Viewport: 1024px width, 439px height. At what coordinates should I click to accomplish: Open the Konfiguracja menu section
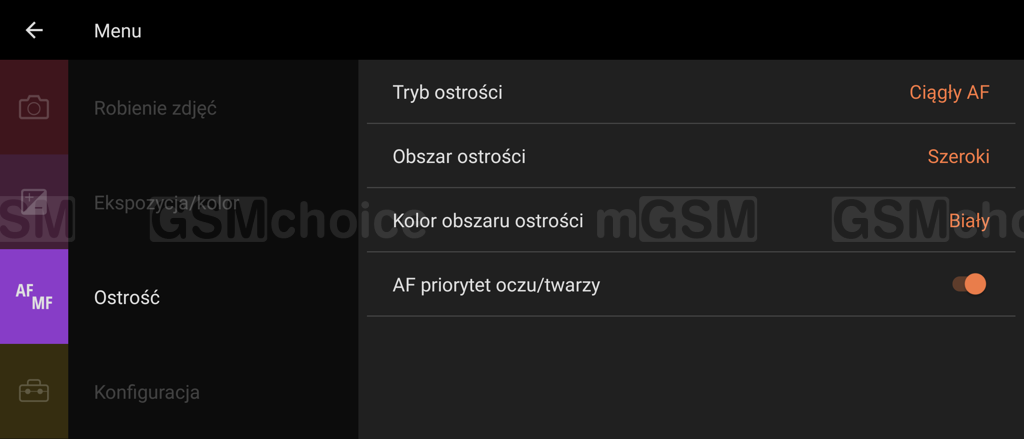click(147, 393)
